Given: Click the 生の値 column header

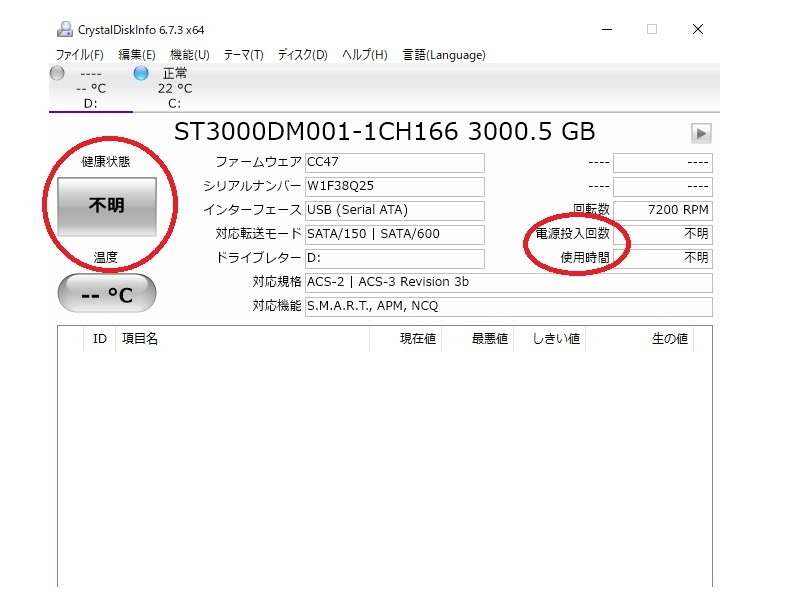Looking at the screenshot, I should 640,339.
